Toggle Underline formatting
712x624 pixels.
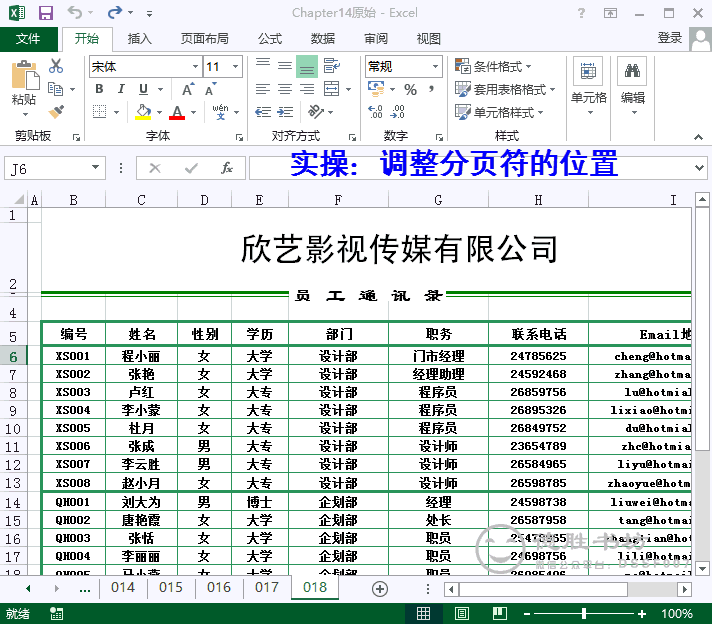143,89
